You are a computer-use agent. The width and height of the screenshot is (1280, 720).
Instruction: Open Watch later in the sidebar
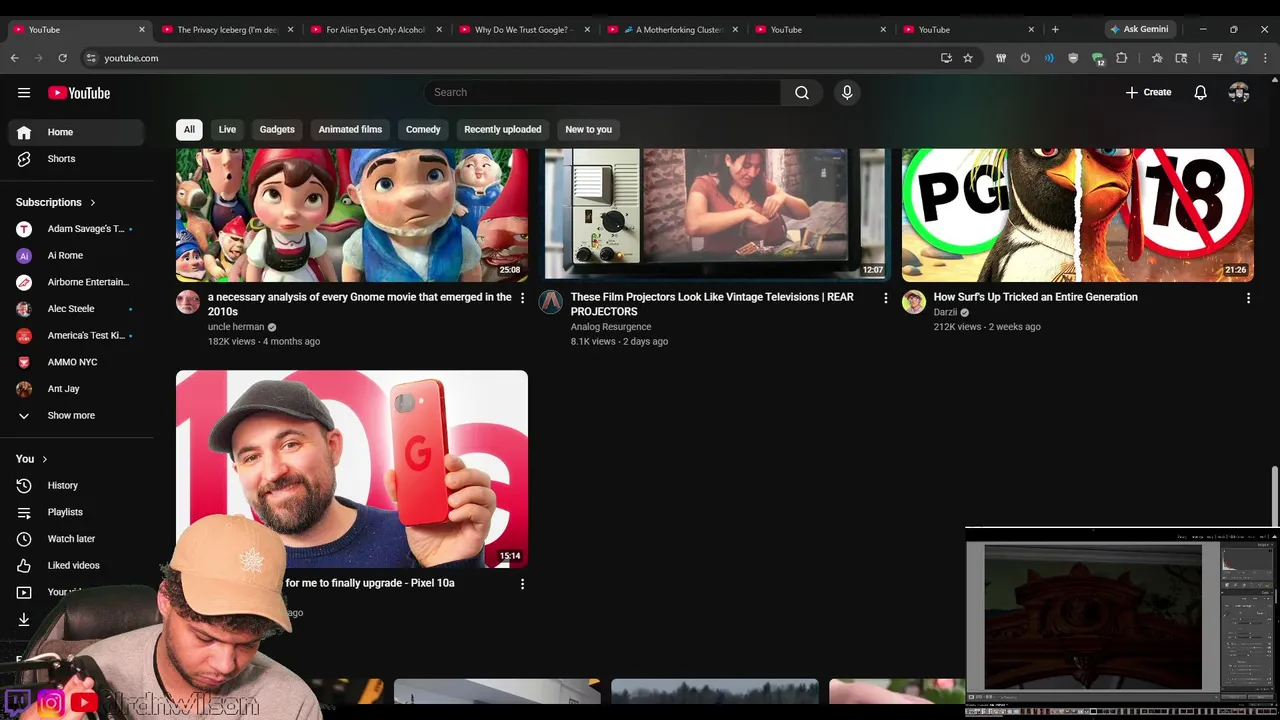click(77, 539)
